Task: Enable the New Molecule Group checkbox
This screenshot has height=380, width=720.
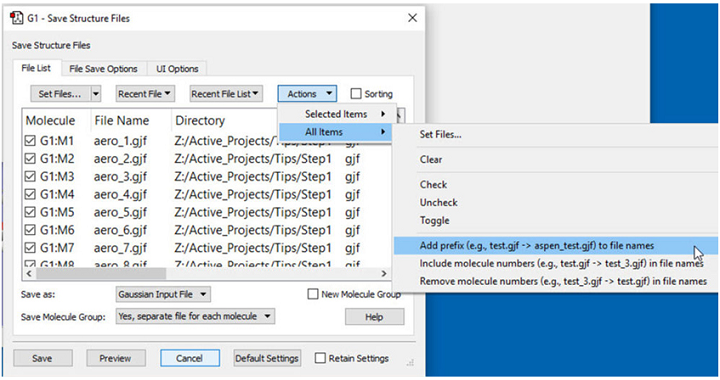Action: tap(313, 294)
